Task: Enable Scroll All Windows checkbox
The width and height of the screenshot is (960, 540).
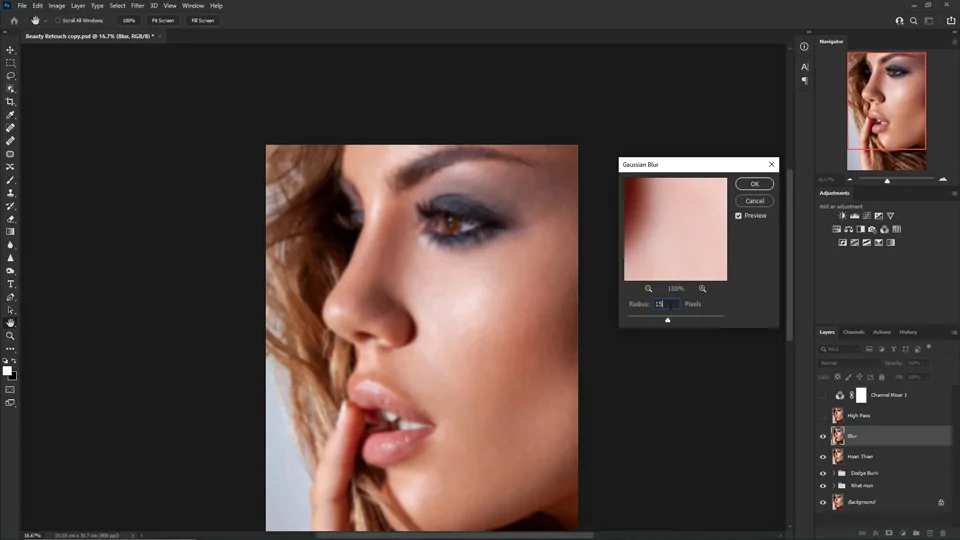Action: tap(58, 20)
